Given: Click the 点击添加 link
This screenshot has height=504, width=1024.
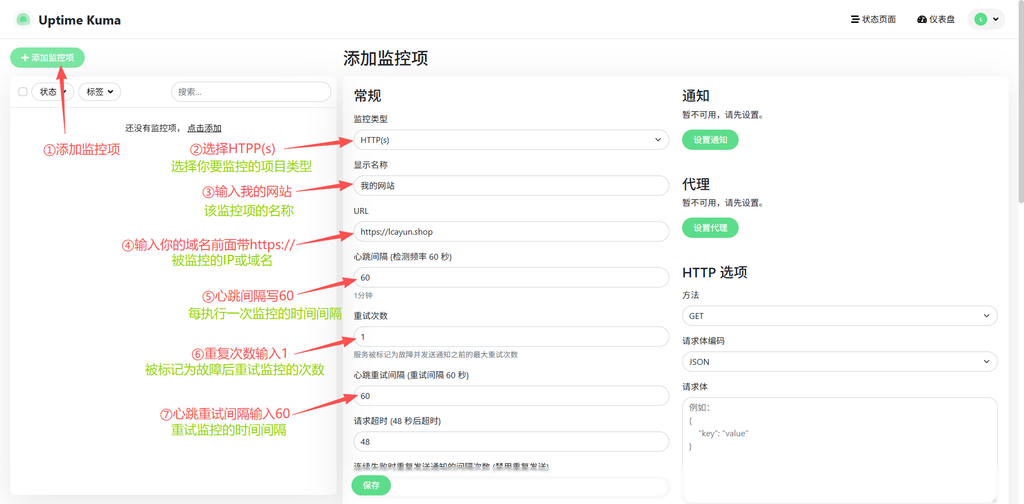Looking at the screenshot, I should [x=204, y=129].
